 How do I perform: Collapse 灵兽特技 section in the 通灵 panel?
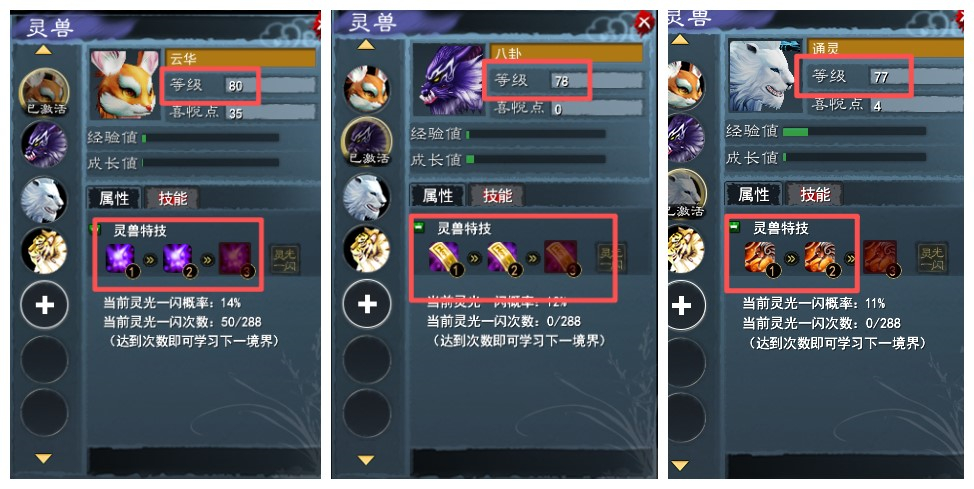735,227
